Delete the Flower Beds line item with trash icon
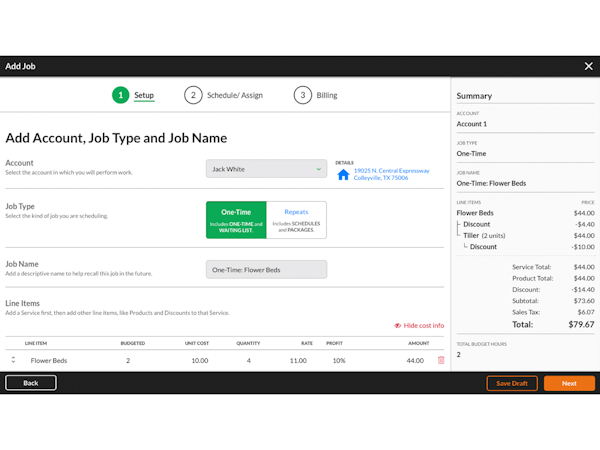This screenshot has width=600, height=450. (441, 360)
